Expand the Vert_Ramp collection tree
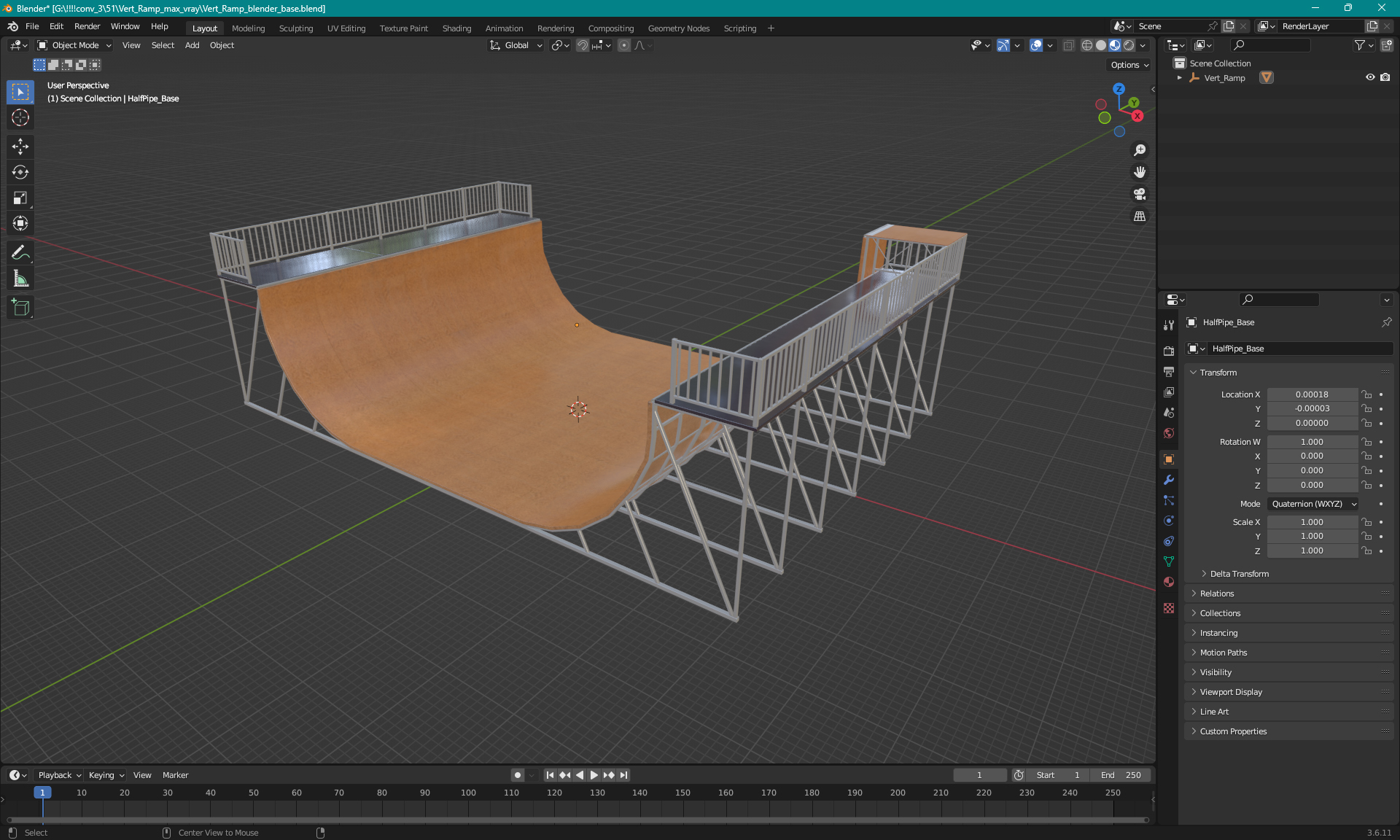The image size is (1400, 840). (1180, 77)
